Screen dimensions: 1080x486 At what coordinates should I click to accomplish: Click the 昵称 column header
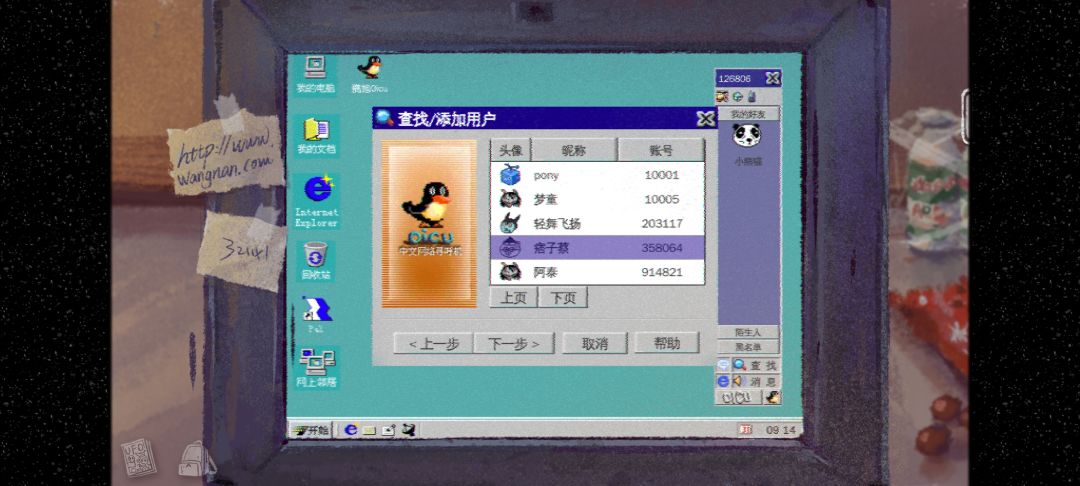(x=574, y=150)
